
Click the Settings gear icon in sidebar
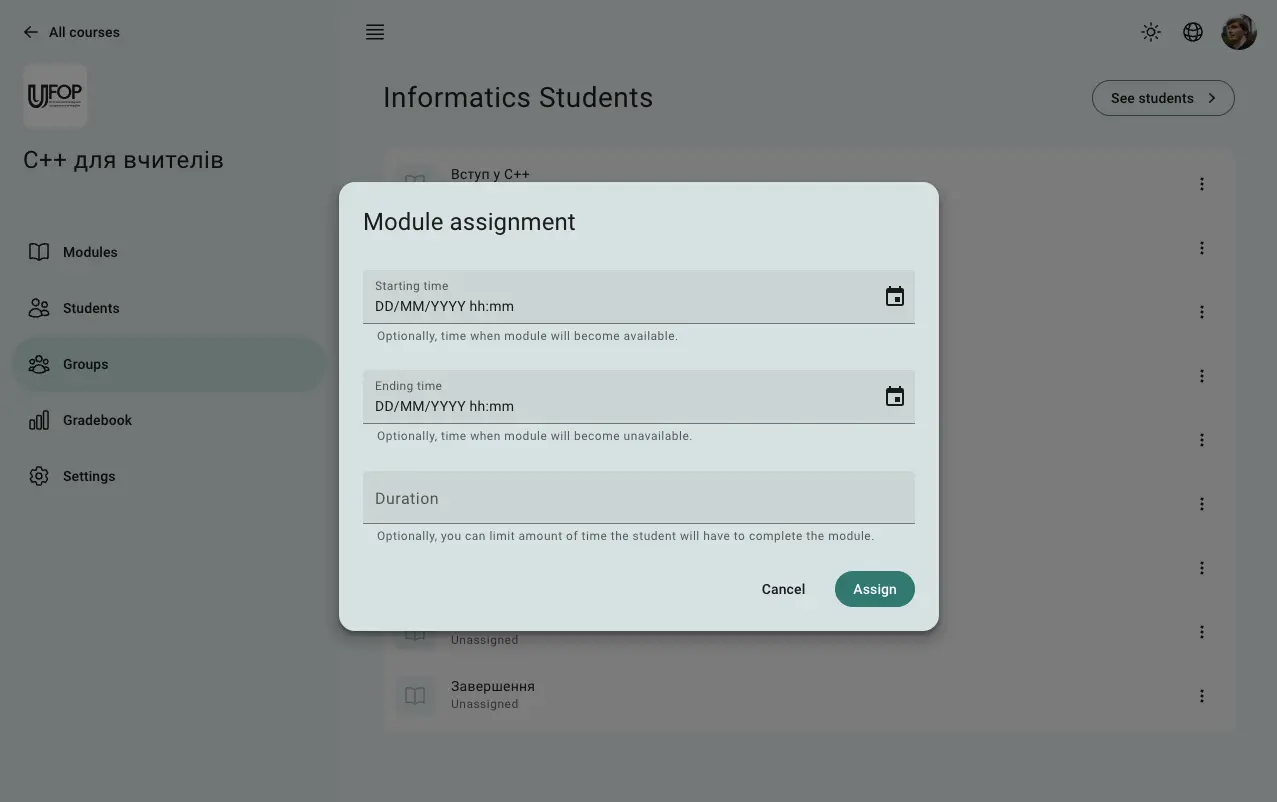coord(39,475)
